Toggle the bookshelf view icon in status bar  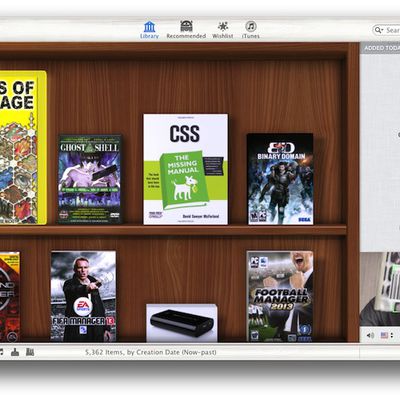tap(30, 352)
